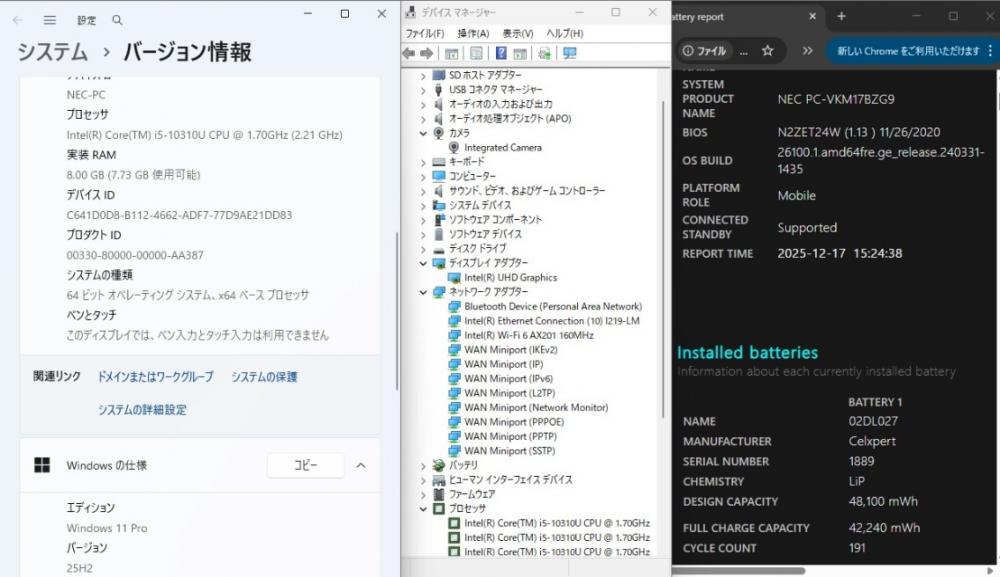Expand the ファームウェア category
The width and height of the screenshot is (1000, 577).
423,494
